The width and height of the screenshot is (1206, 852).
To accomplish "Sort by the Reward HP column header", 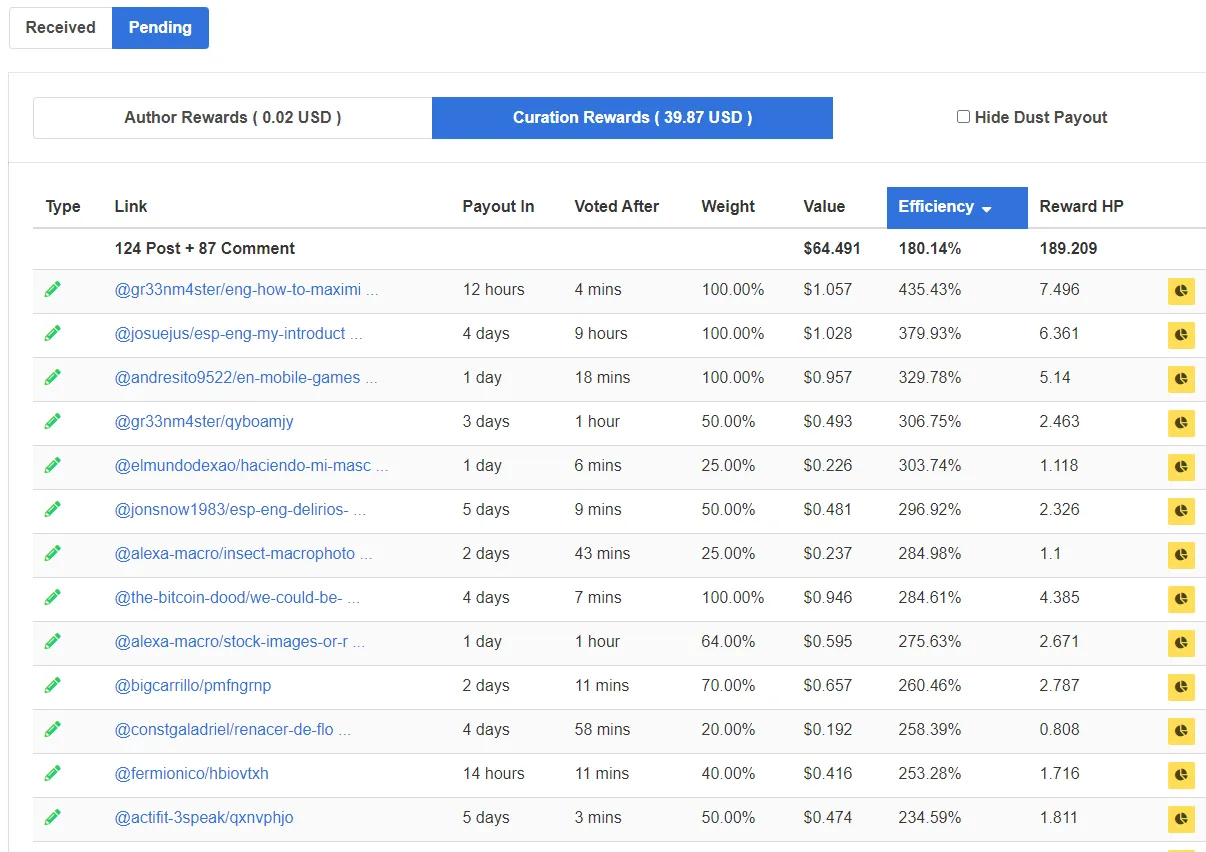I will pyautogui.click(x=1081, y=207).
